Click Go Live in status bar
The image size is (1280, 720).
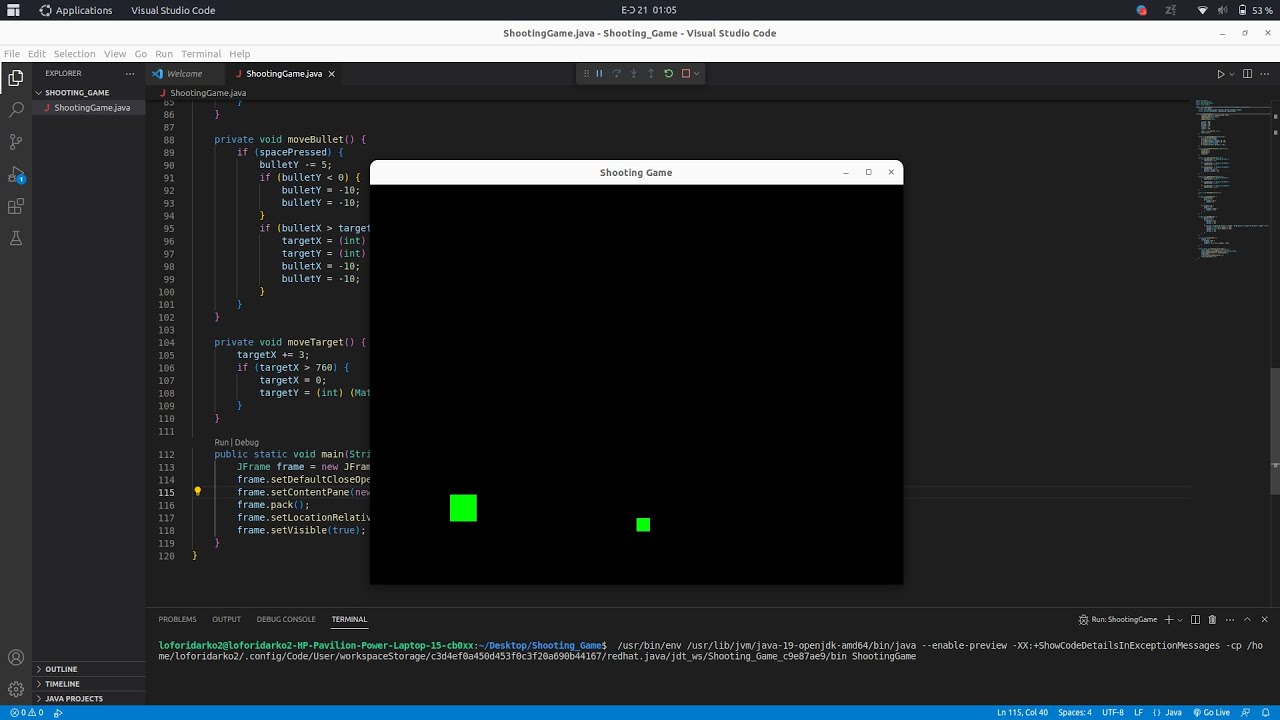point(1210,713)
